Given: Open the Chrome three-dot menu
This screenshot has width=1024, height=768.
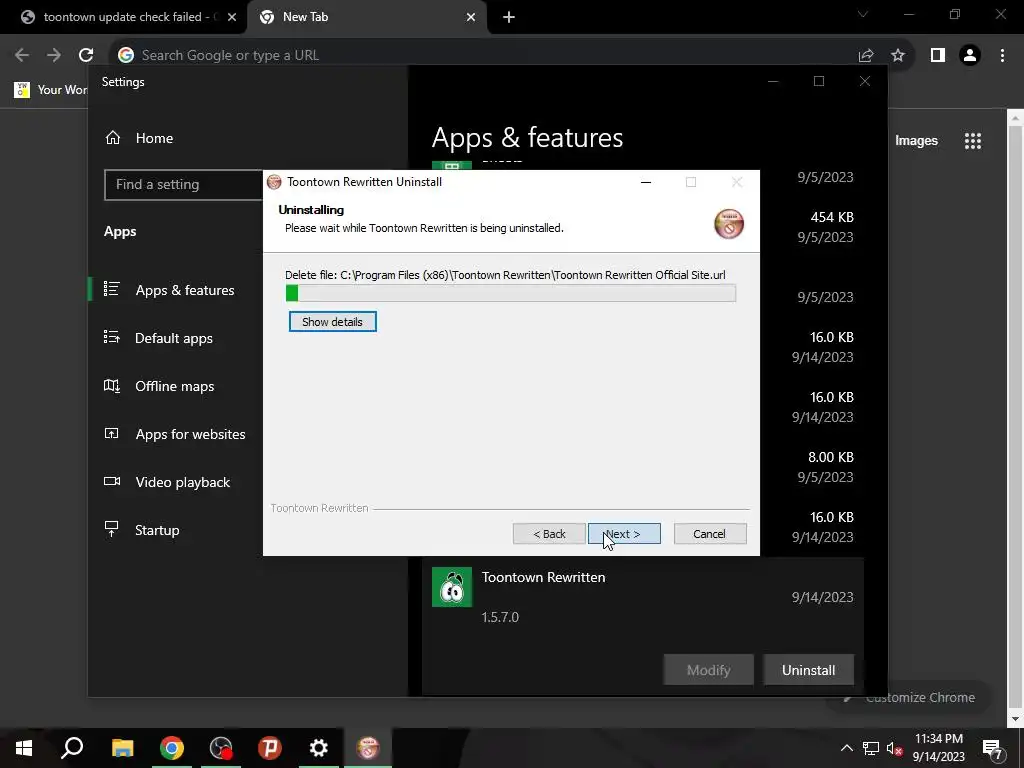Looking at the screenshot, I should click(x=1002, y=56).
